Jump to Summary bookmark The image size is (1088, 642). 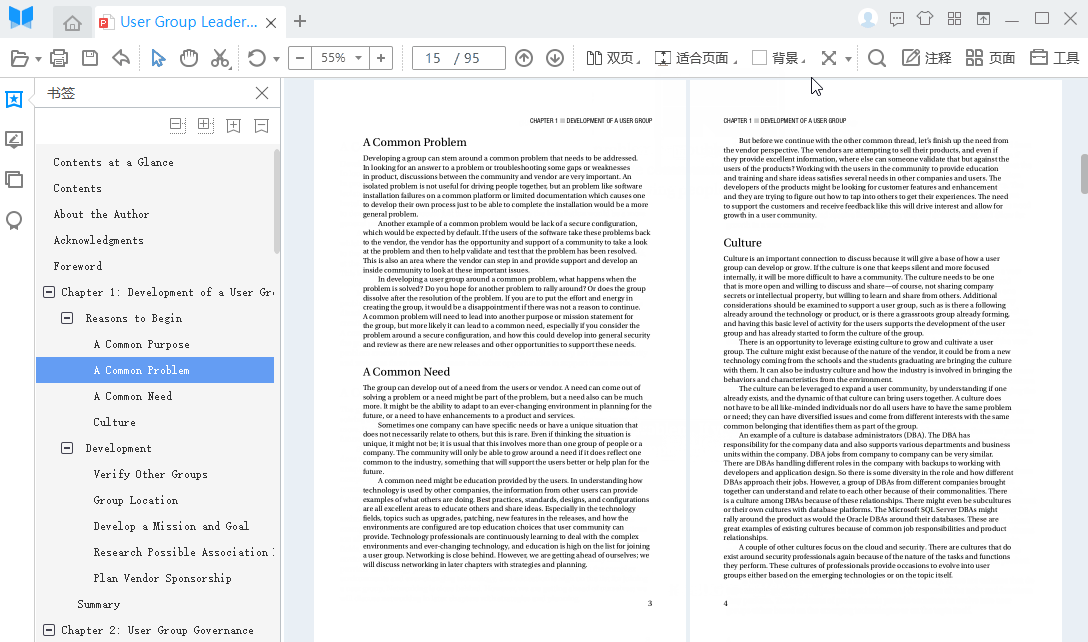tap(99, 605)
